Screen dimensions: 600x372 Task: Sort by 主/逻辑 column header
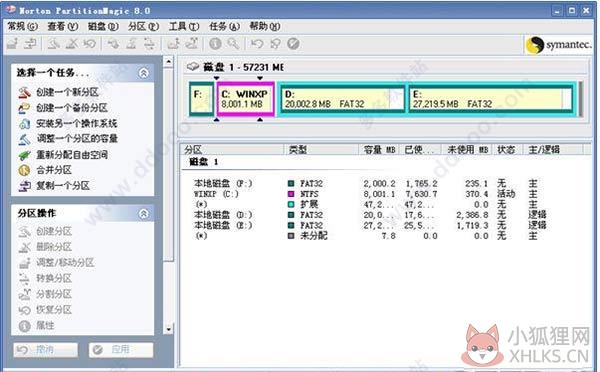(x=553, y=150)
